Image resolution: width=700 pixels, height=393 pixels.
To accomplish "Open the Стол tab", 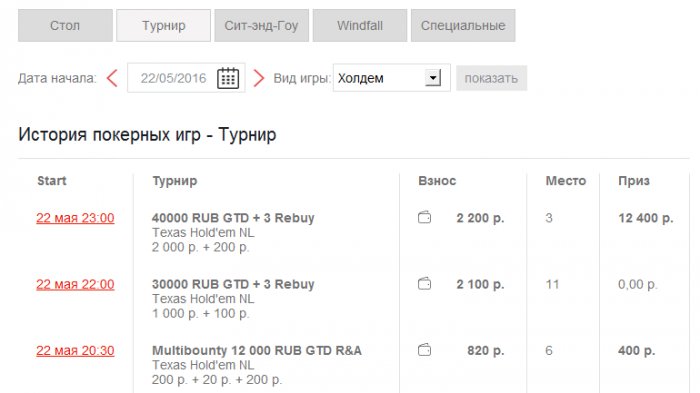I will coord(65,25).
